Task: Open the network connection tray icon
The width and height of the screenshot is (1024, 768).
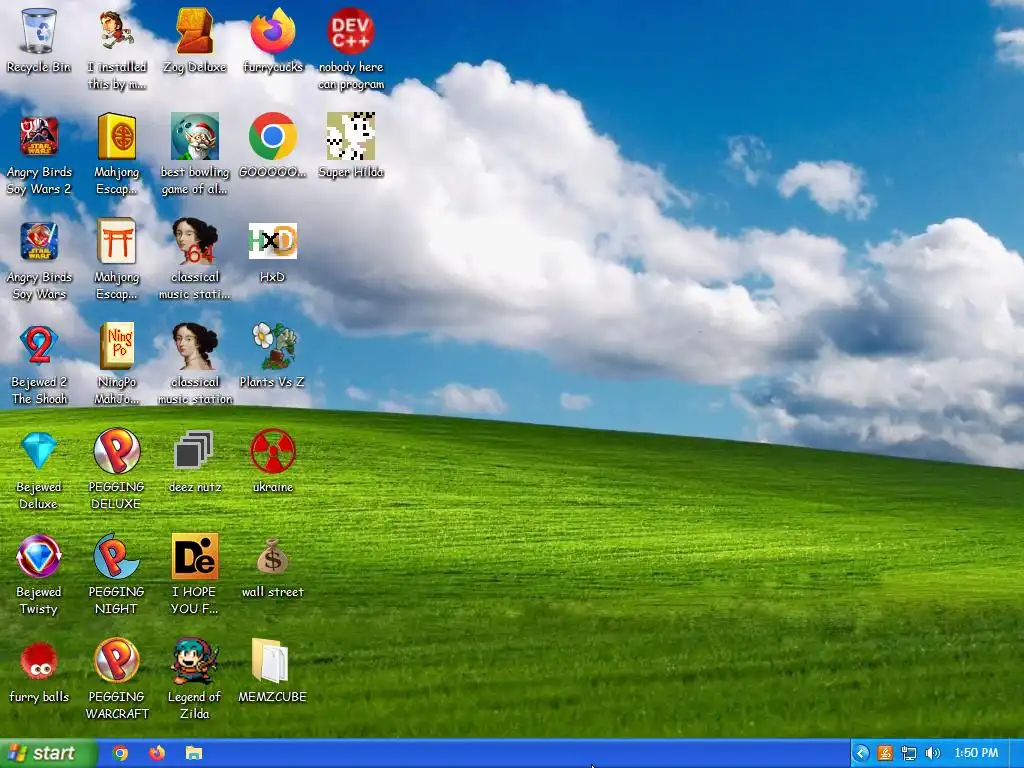Action: coord(908,754)
